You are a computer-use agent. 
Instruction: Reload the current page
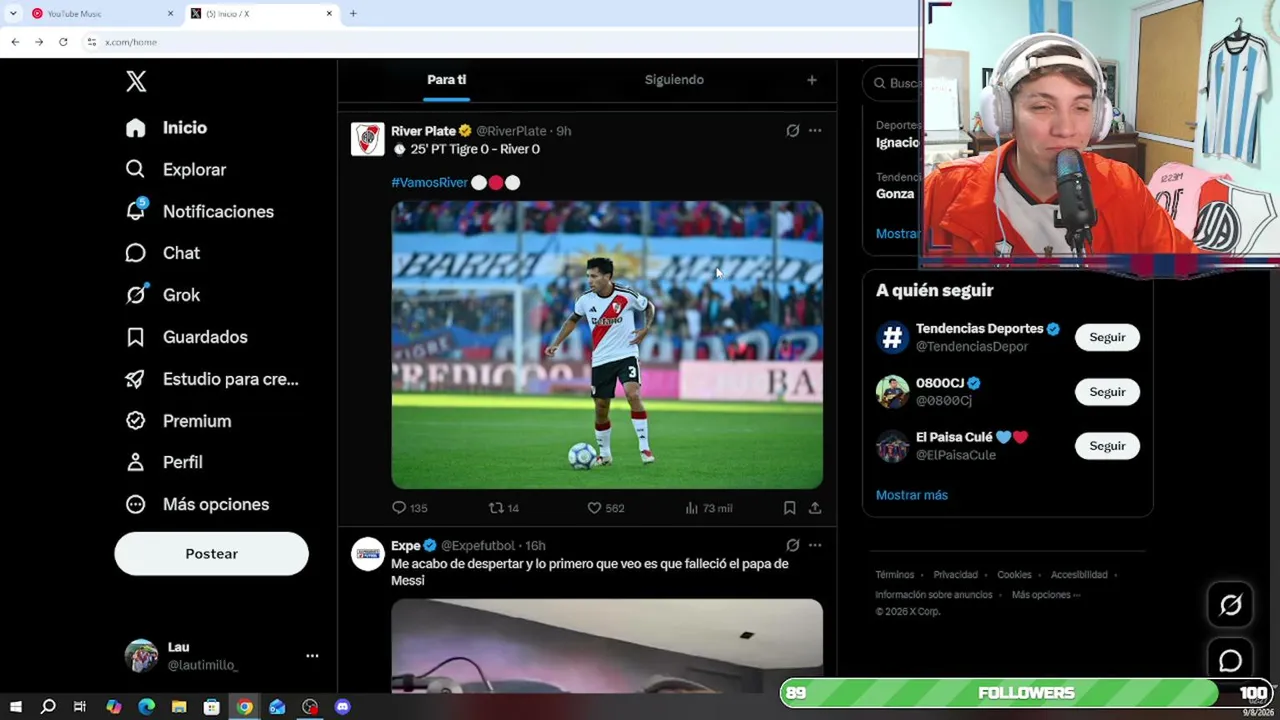tap(63, 42)
